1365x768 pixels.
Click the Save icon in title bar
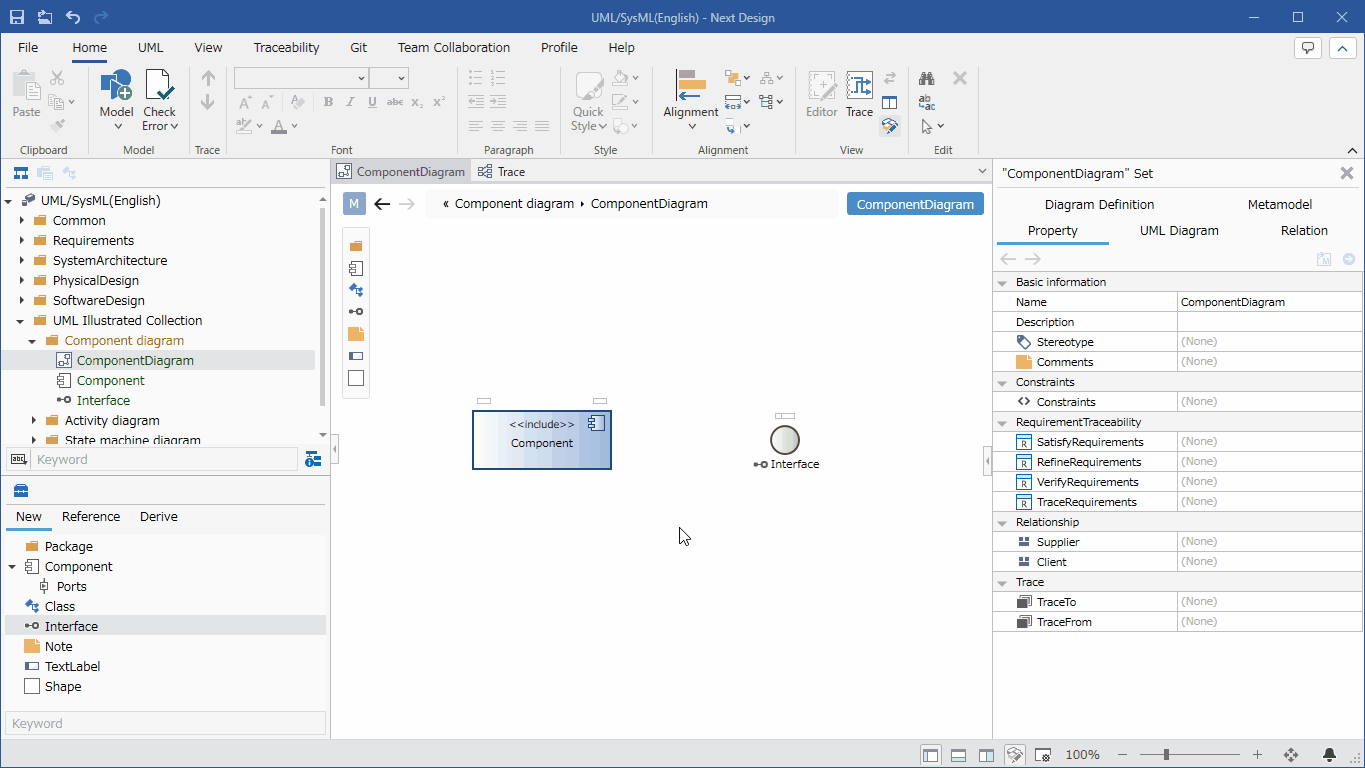[17, 17]
